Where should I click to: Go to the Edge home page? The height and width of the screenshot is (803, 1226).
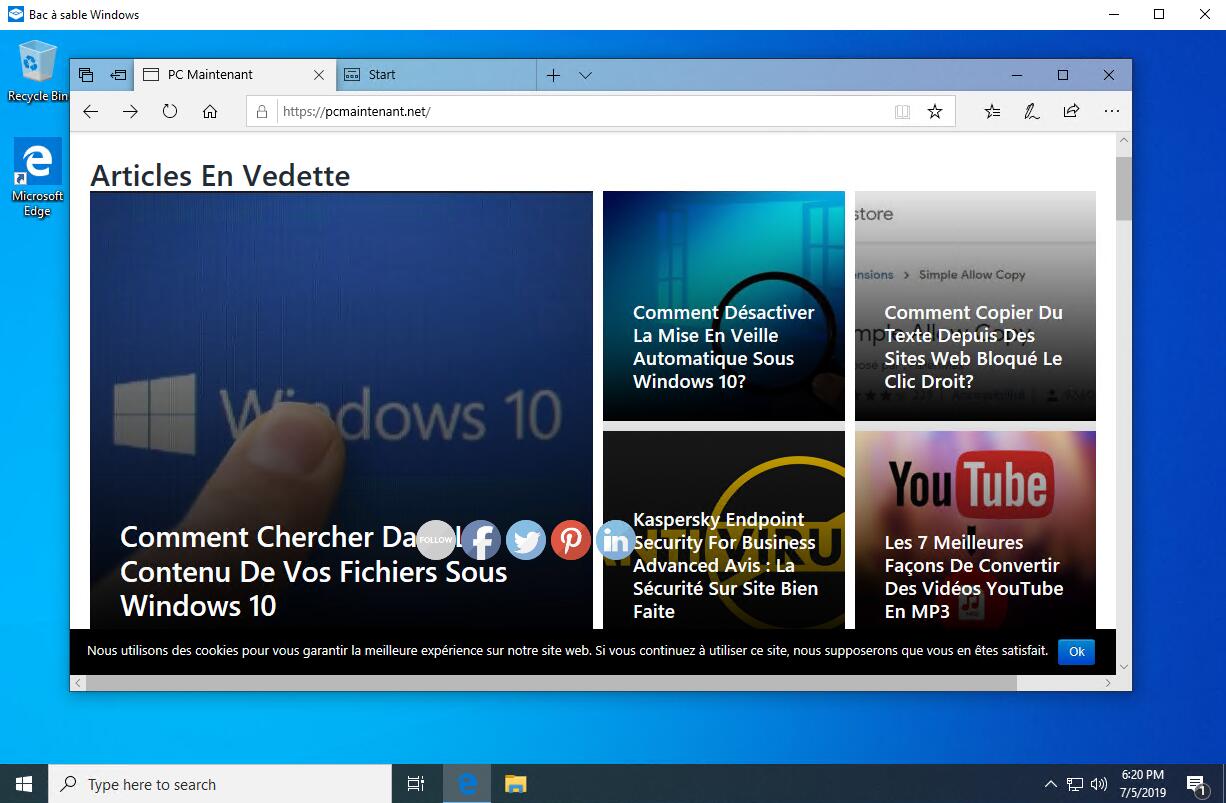210,111
